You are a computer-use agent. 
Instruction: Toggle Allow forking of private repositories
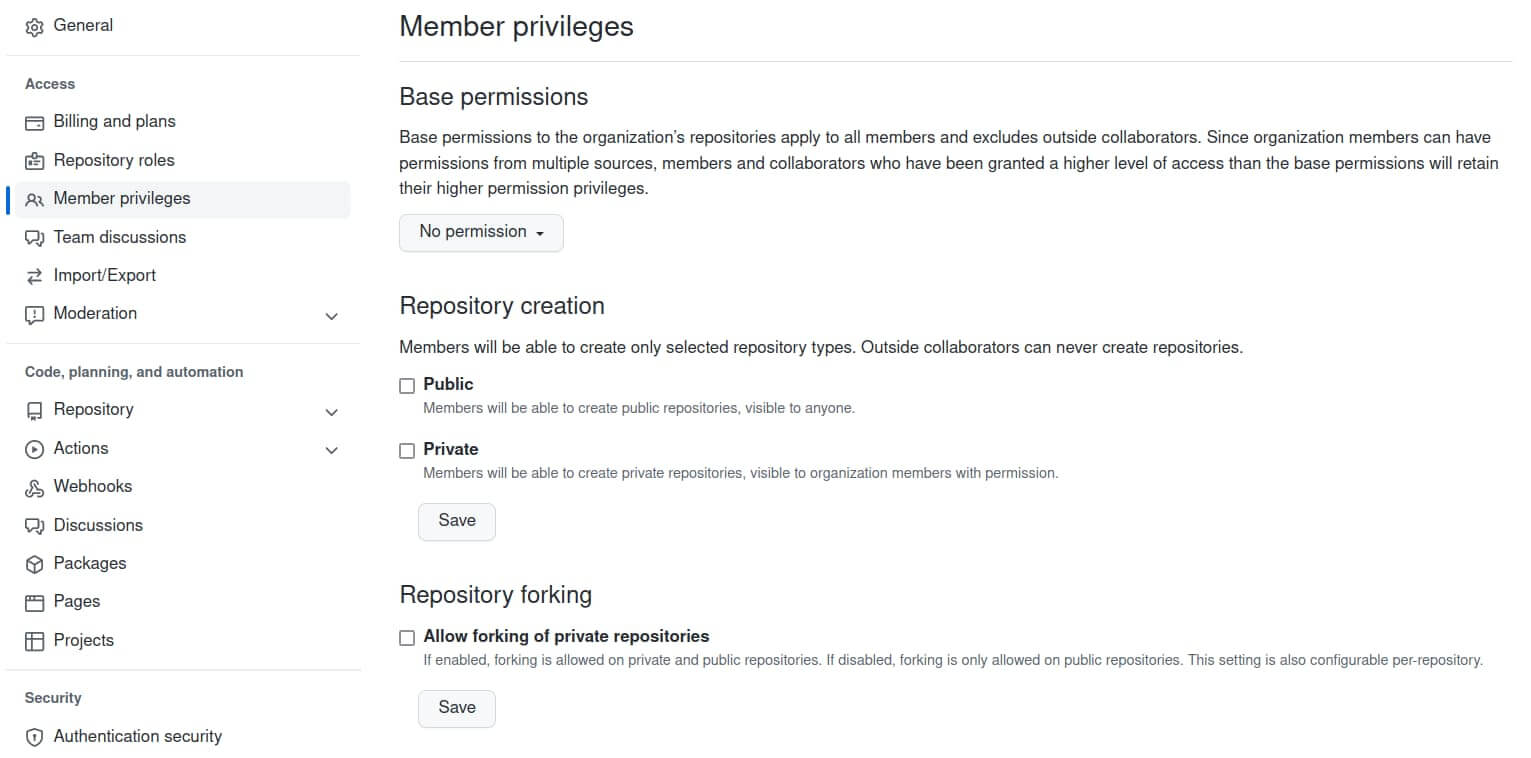tap(407, 638)
